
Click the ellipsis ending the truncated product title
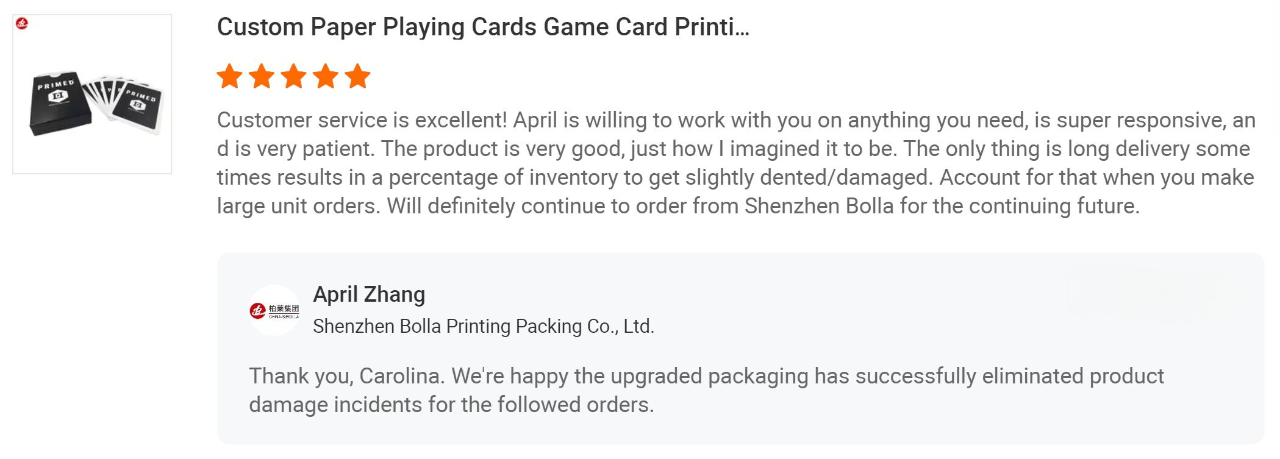point(741,29)
